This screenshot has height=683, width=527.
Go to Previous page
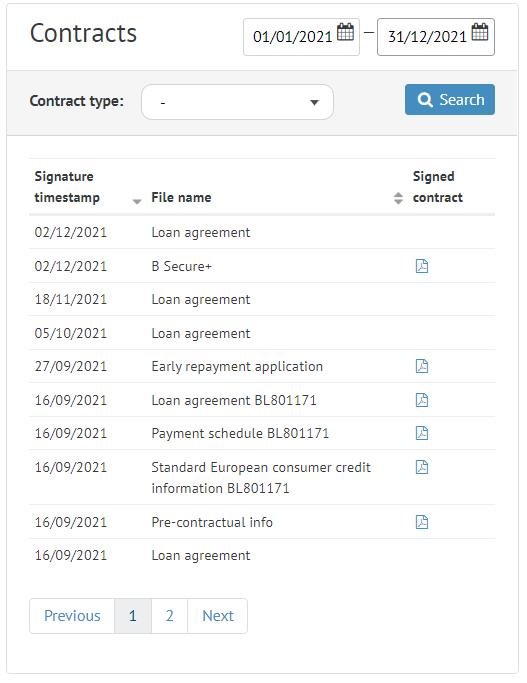[x=72, y=615]
